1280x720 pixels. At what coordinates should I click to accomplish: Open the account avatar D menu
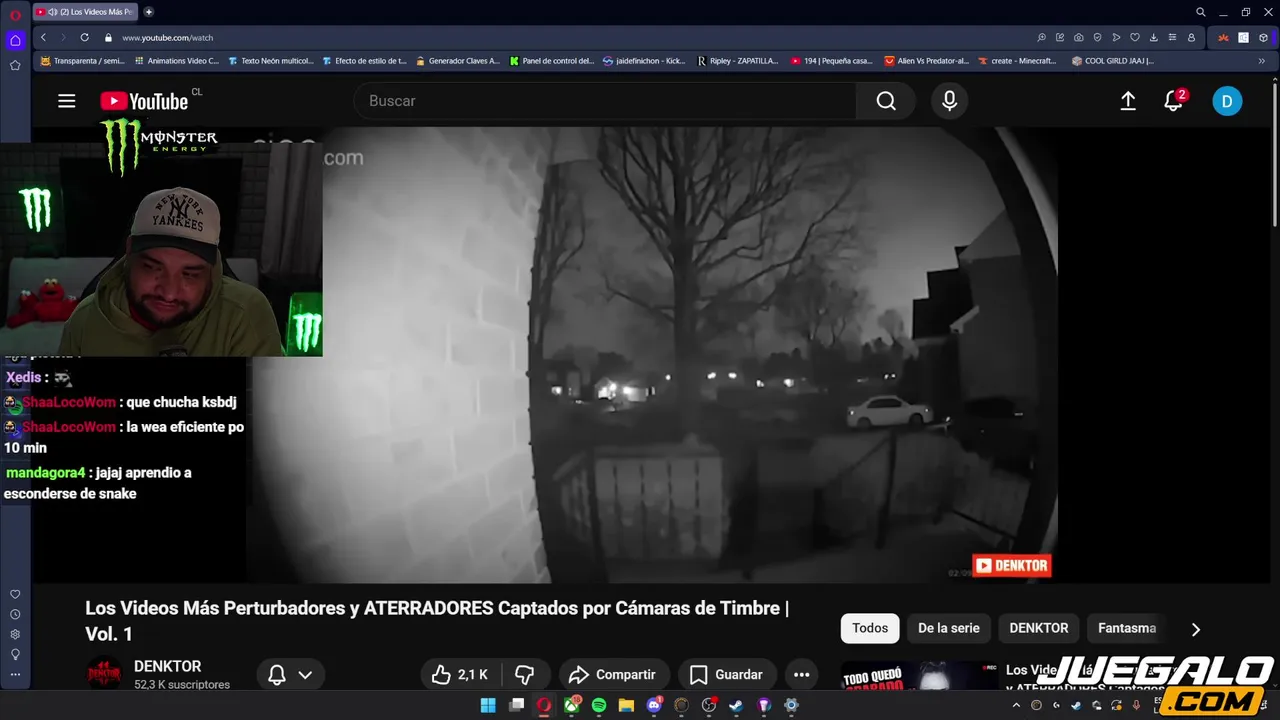coord(1227,101)
